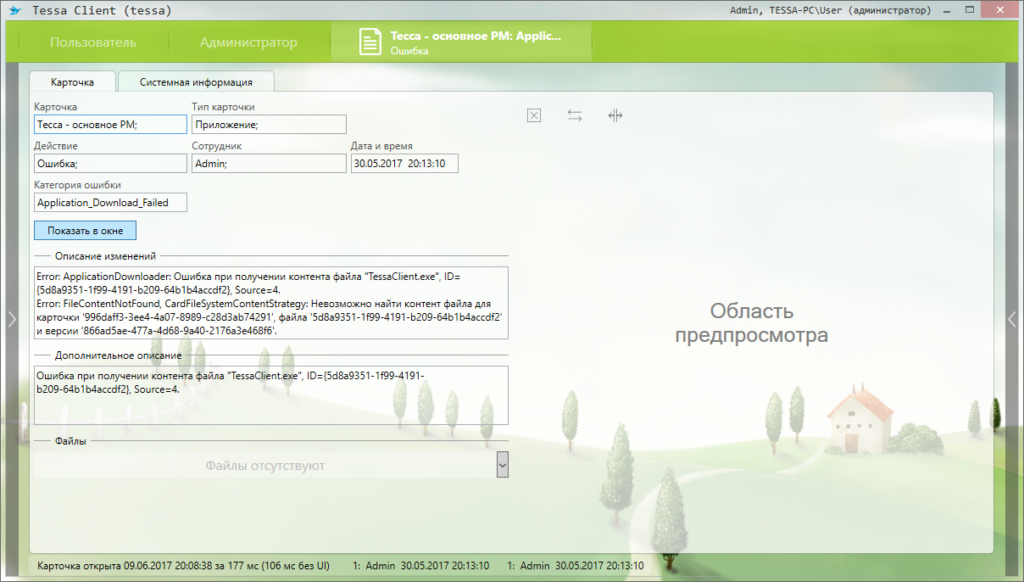Click the Карточка field with Тесса - основное РМ
Image resolution: width=1024 pixels, height=582 pixels.
[110, 124]
